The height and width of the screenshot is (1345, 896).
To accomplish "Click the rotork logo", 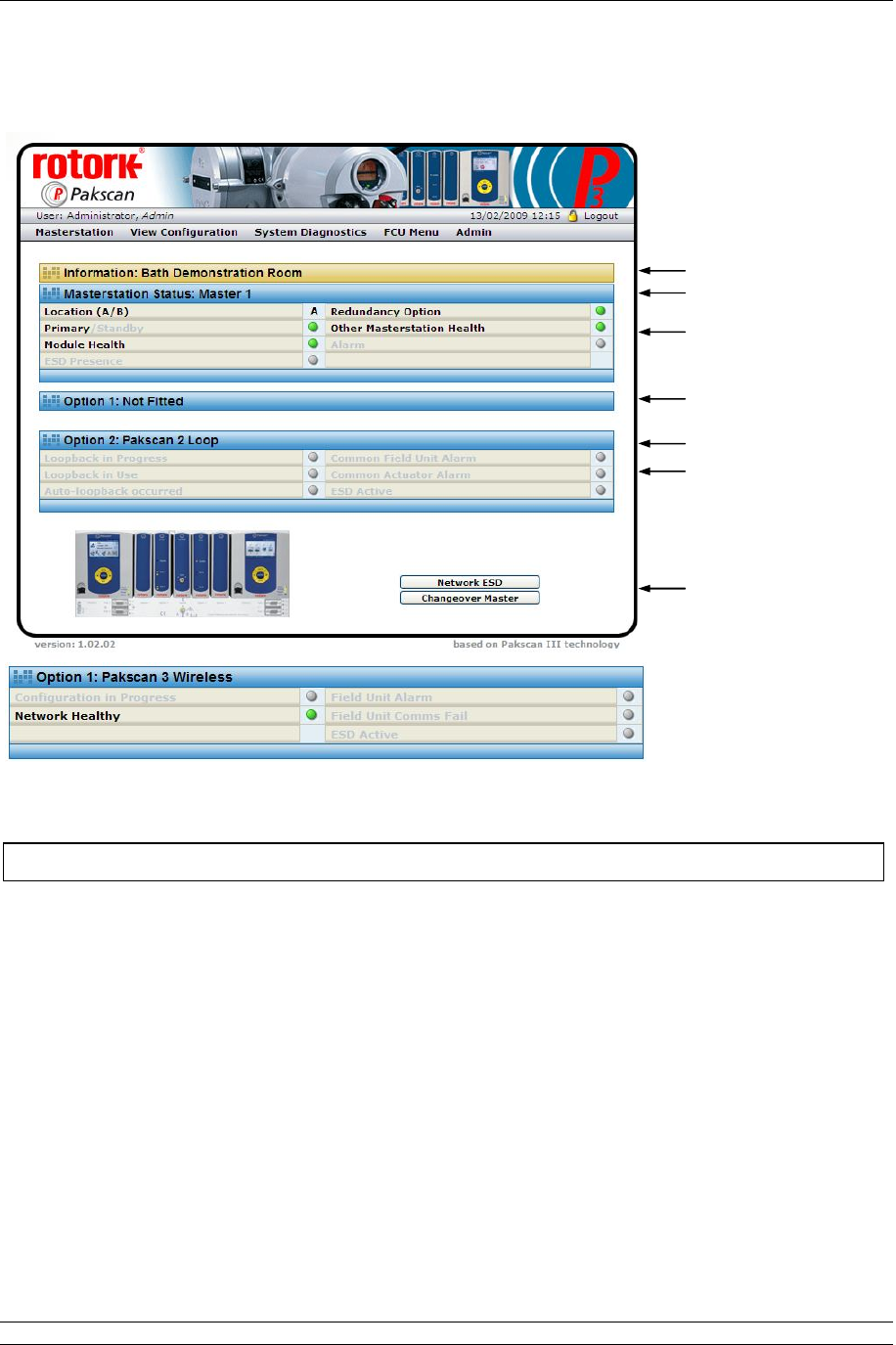I will [x=88, y=164].
